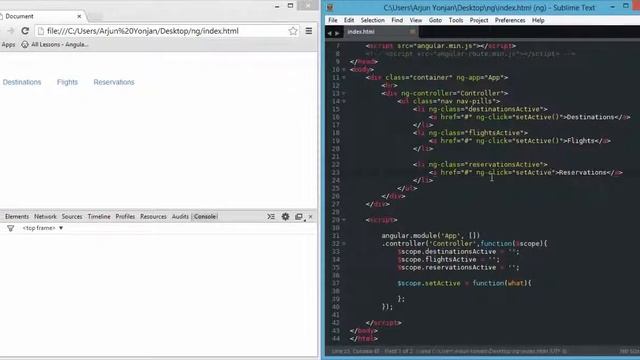Undock DevTools into separate window
This screenshot has width=640, height=360.
(299, 217)
